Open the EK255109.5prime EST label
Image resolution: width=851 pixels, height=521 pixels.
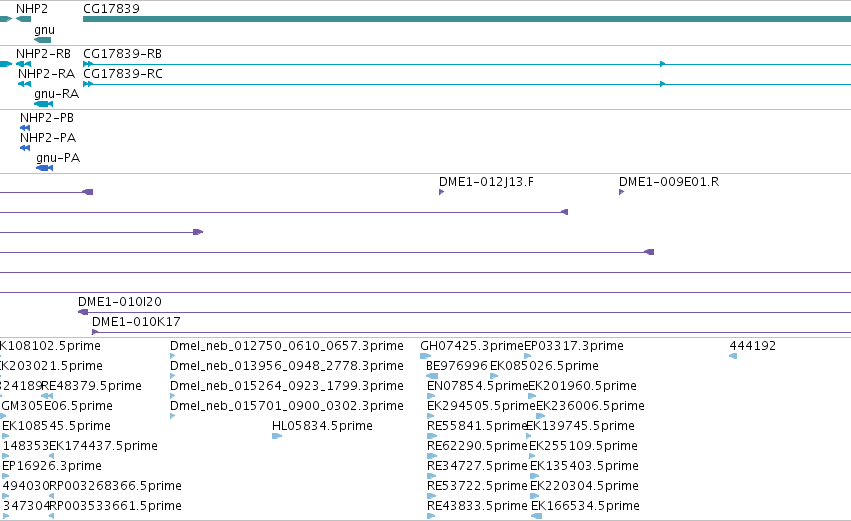(x=583, y=446)
